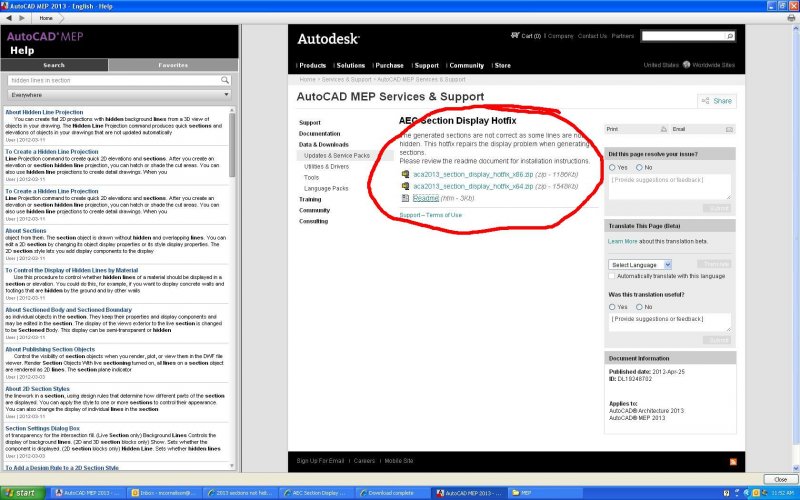Switch to Download complete taskbar item
800x500 pixels.
(x=390, y=493)
